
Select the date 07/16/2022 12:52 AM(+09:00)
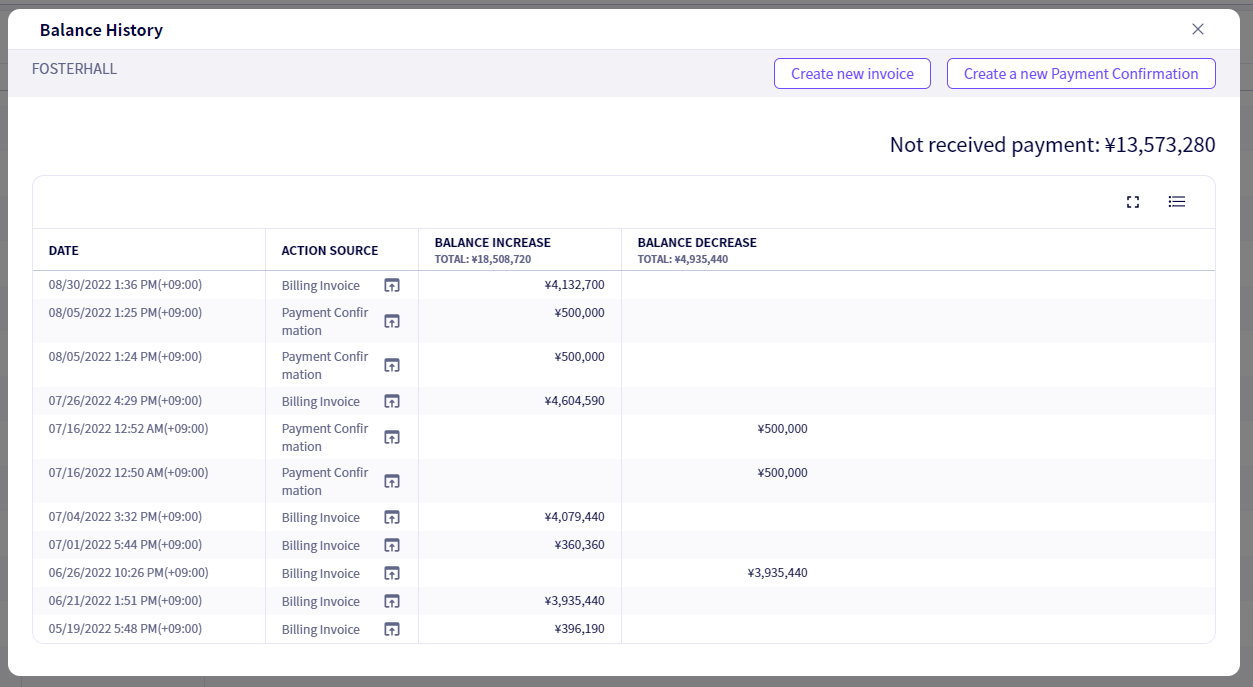click(129, 429)
